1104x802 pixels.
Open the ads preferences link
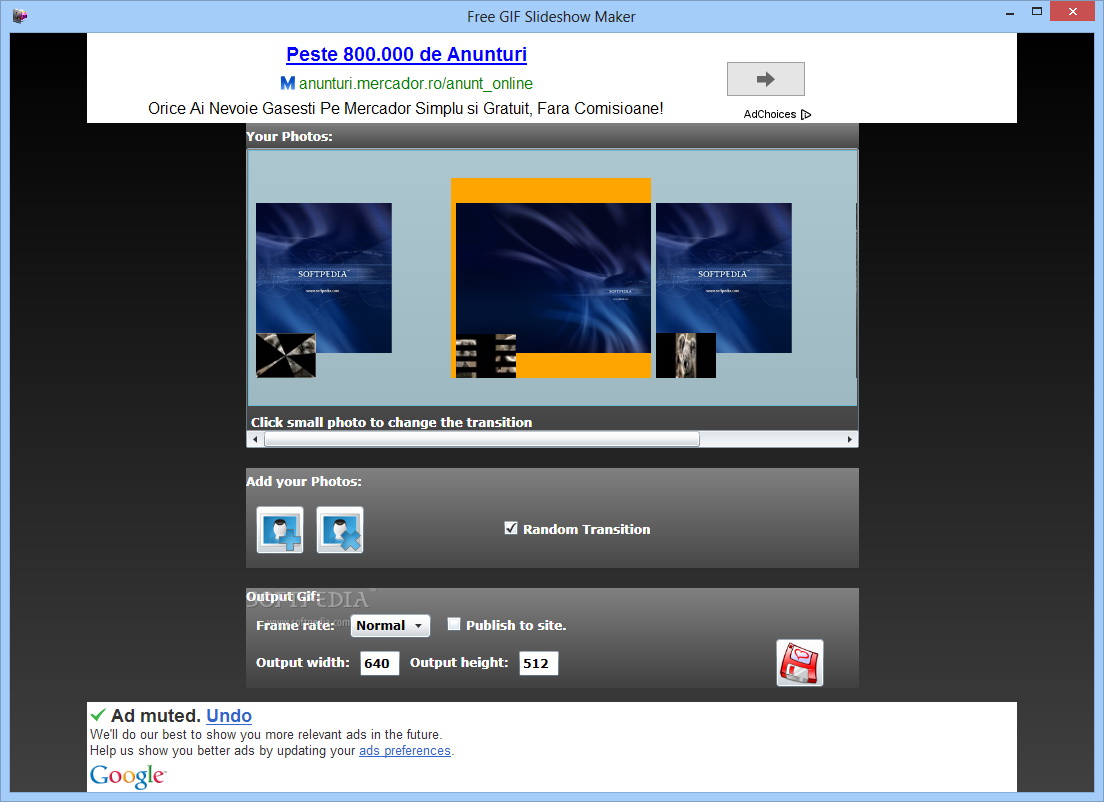405,751
